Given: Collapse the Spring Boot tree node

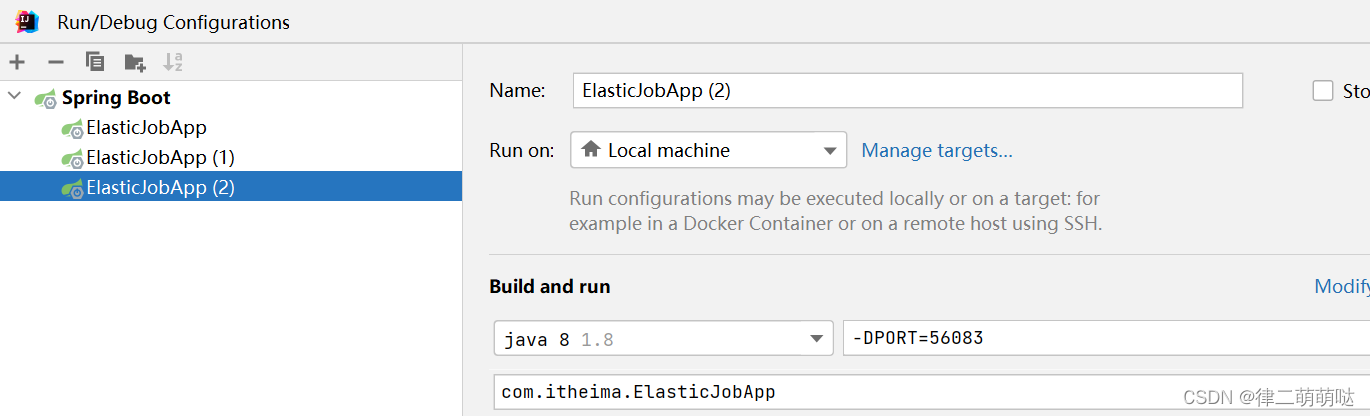Looking at the screenshot, I should [x=14, y=97].
